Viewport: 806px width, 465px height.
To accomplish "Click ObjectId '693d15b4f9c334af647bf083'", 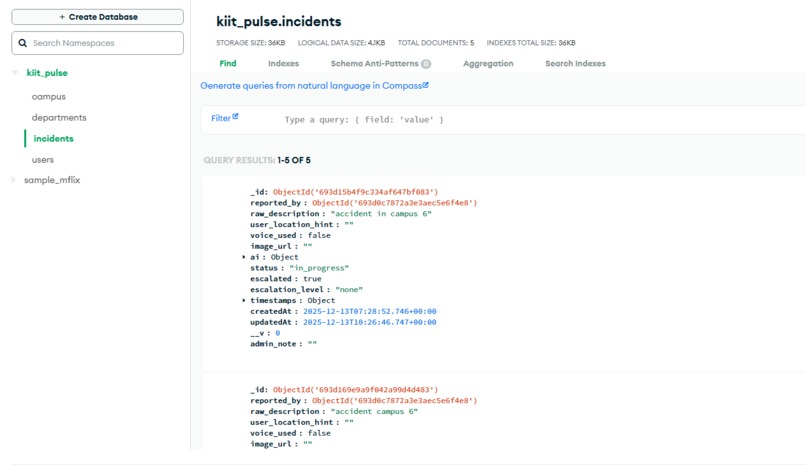I will pos(355,192).
